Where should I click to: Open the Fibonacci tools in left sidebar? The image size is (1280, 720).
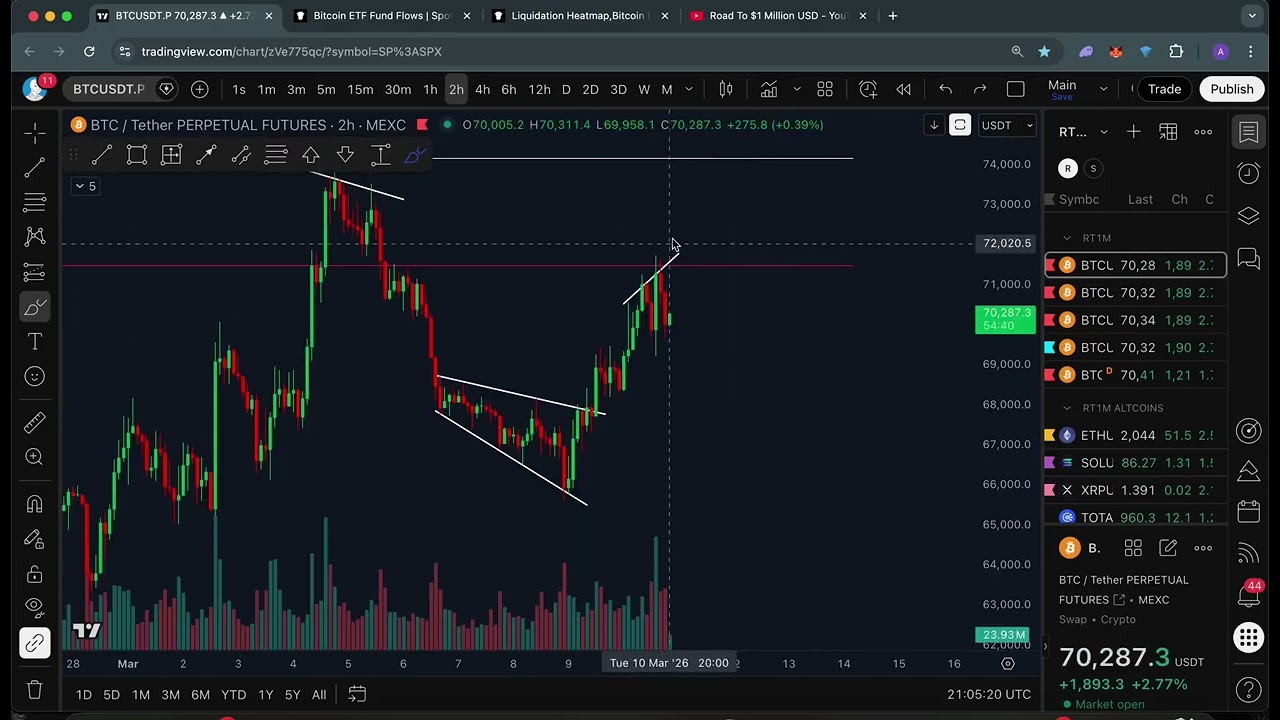click(35, 202)
